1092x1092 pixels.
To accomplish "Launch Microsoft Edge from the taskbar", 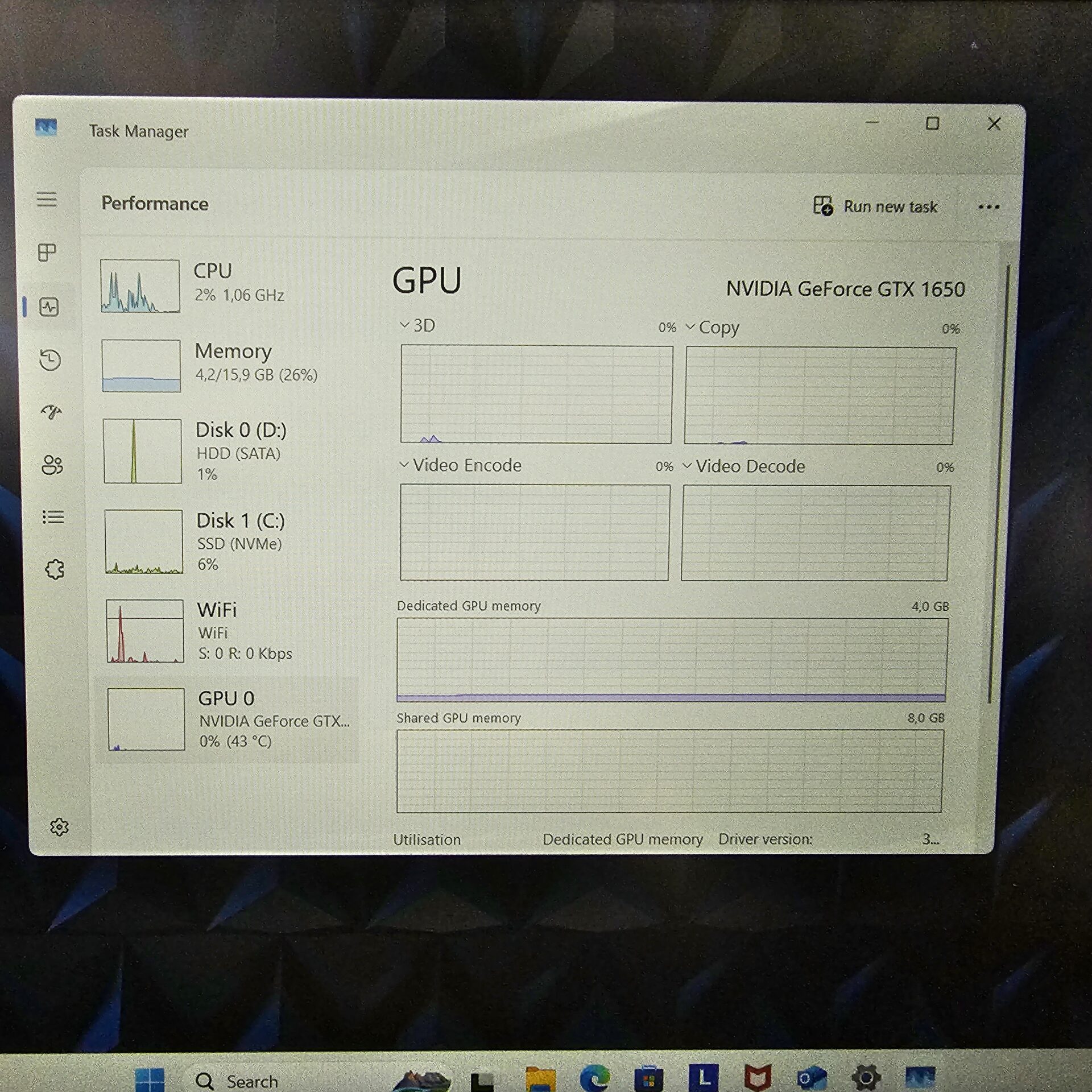I will click(x=594, y=1077).
